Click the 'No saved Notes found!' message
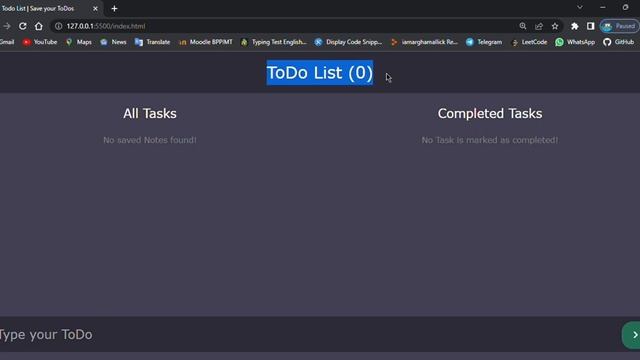Viewport: 640px width, 360px height. tap(150, 140)
